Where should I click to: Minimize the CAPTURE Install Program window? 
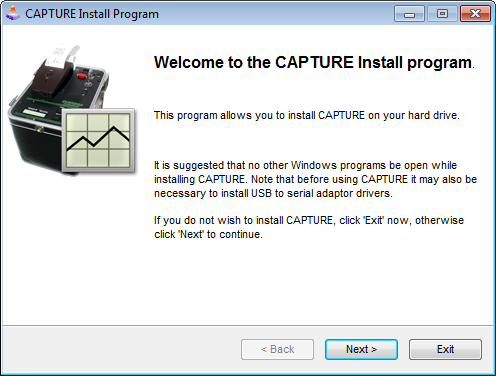point(409,14)
